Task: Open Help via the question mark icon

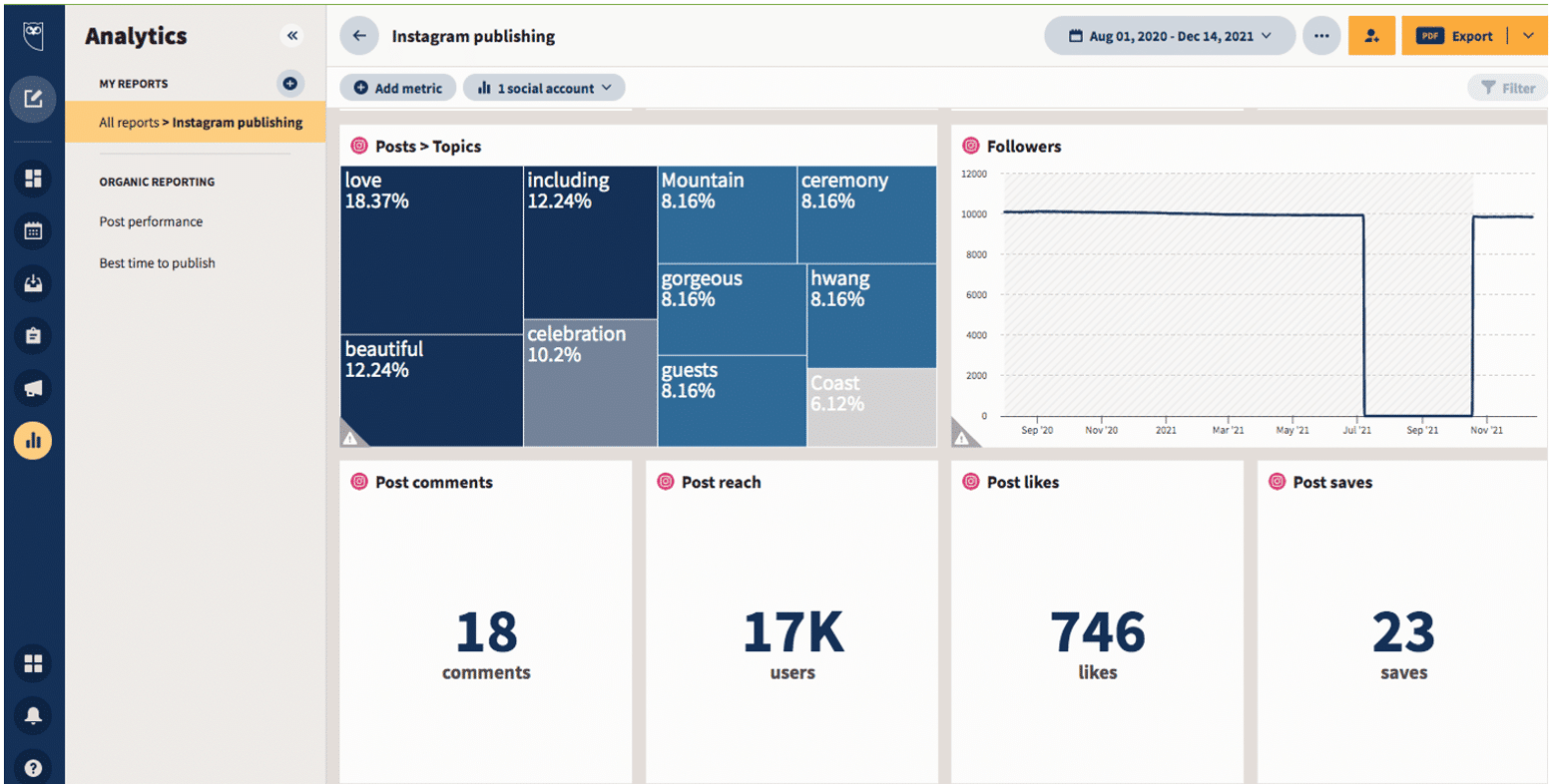Action: click(33, 767)
